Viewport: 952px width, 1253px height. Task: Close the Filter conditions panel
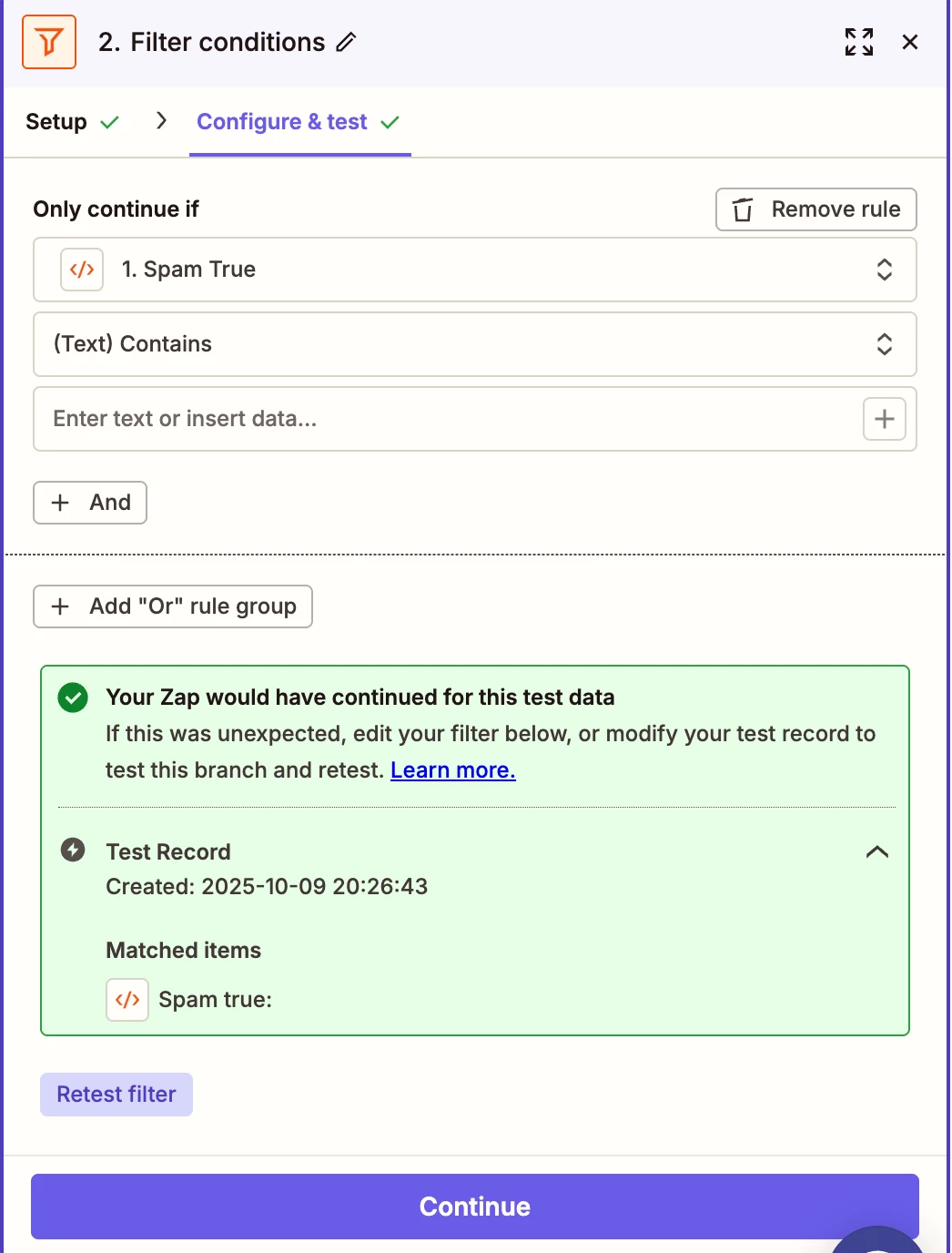point(909,42)
